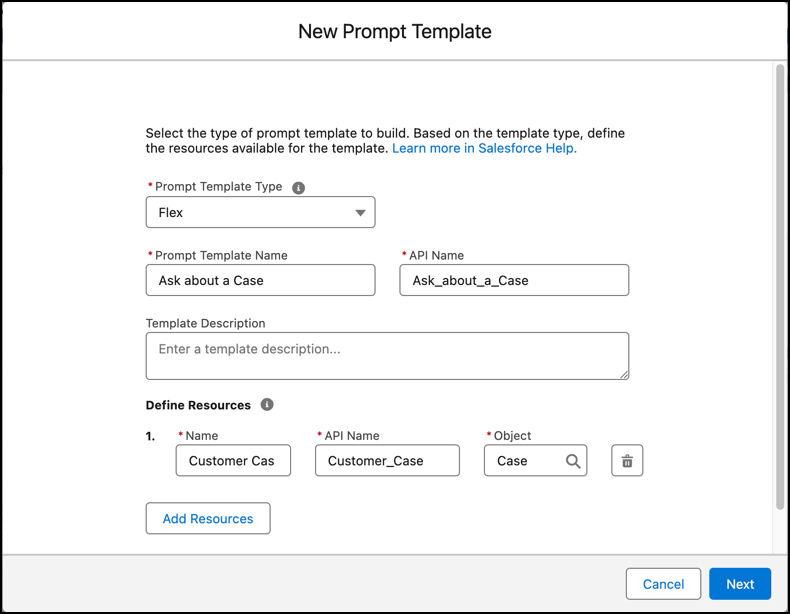This screenshot has height=614, width=790.
Task: Proceed by clicking the Next button
Action: coord(740,584)
